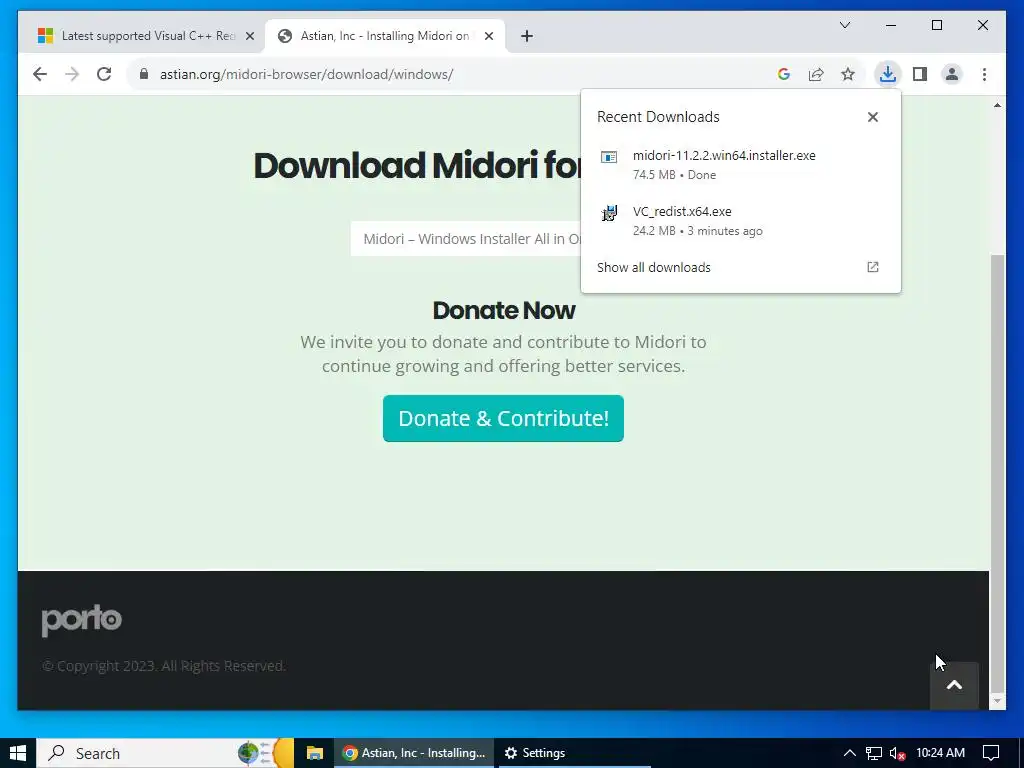Click Midori – Windows Installer All in One button
The width and height of the screenshot is (1024, 768).
[466, 239]
